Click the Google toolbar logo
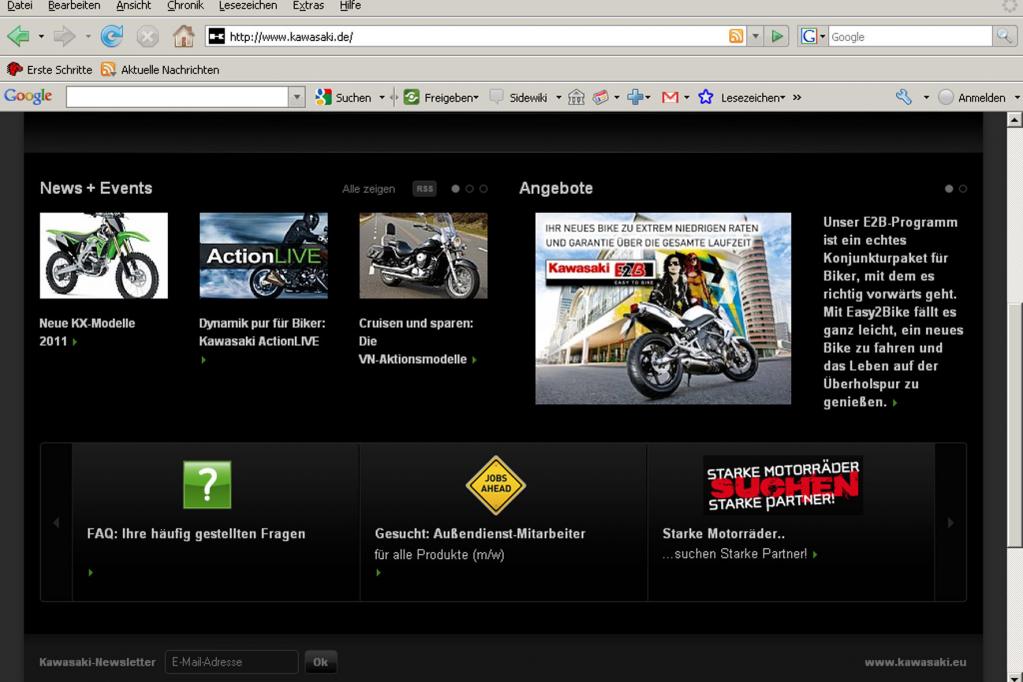Screen dimensions: 1023x682 point(28,96)
